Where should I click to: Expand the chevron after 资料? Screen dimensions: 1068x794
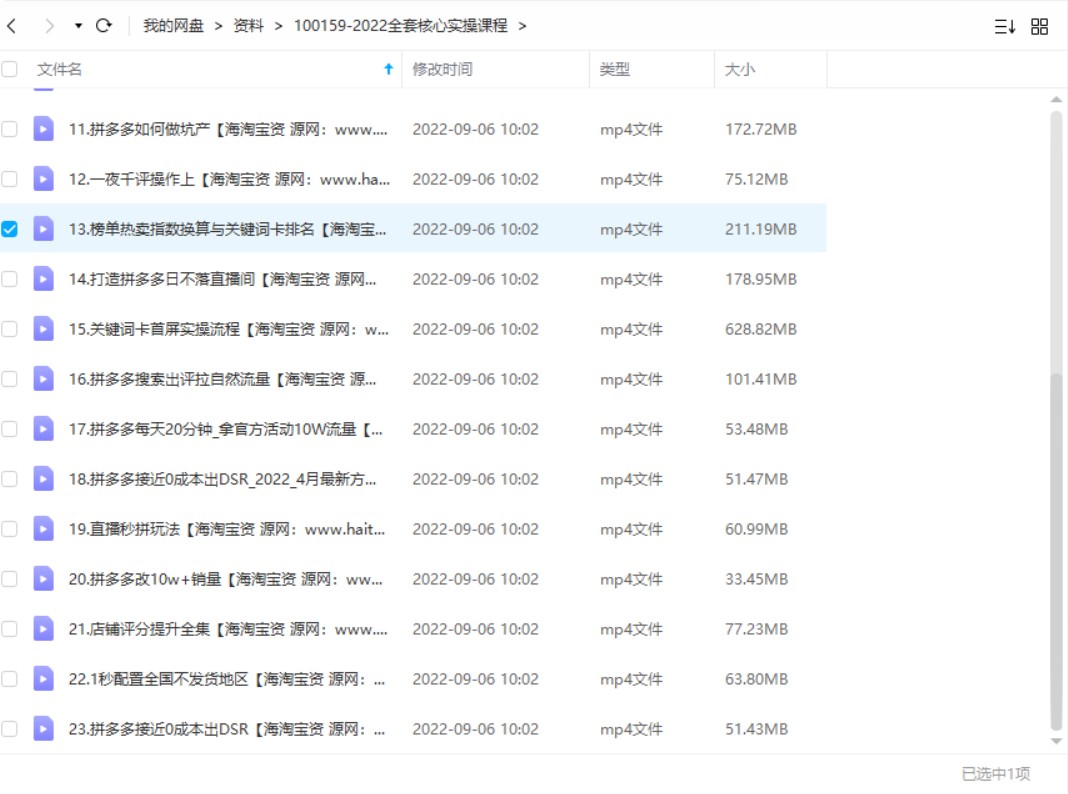point(278,26)
